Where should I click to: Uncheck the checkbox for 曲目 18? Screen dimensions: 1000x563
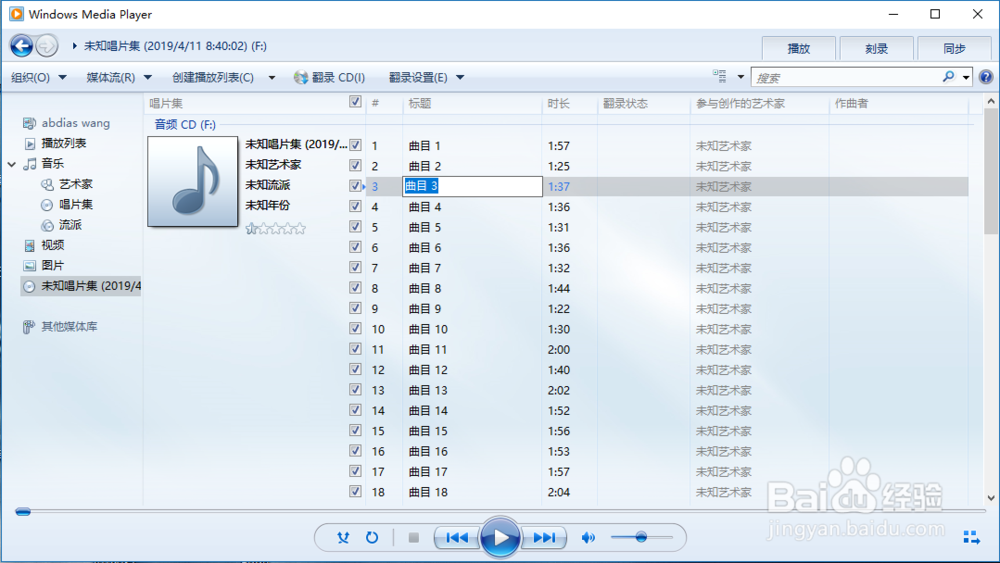click(355, 492)
